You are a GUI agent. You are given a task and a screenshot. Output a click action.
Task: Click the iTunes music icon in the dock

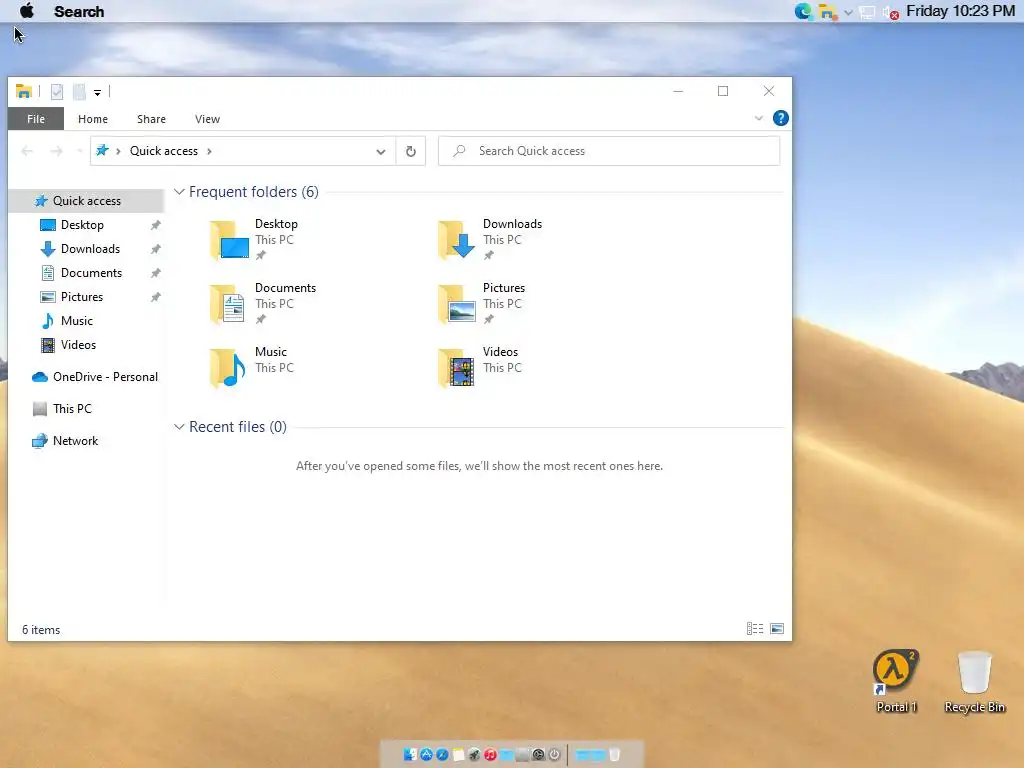pos(490,755)
